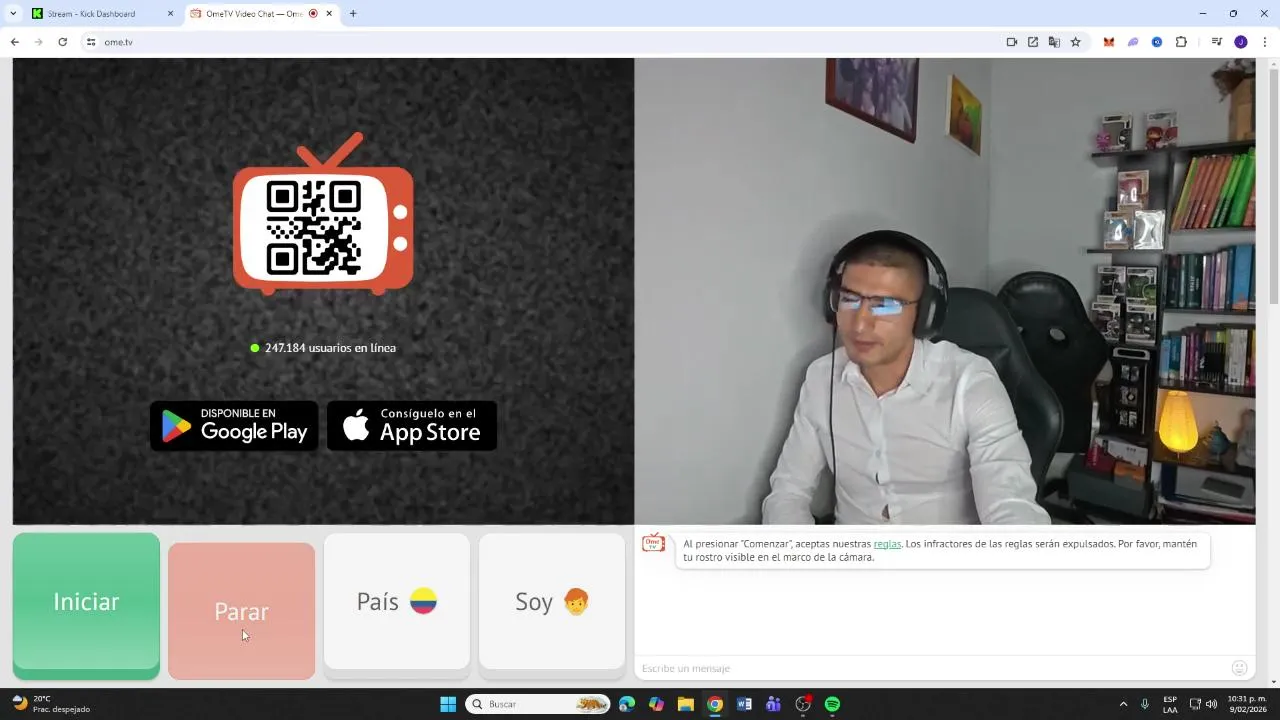Bookmark this page with the star
The image size is (1280, 720).
point(1076,42)
